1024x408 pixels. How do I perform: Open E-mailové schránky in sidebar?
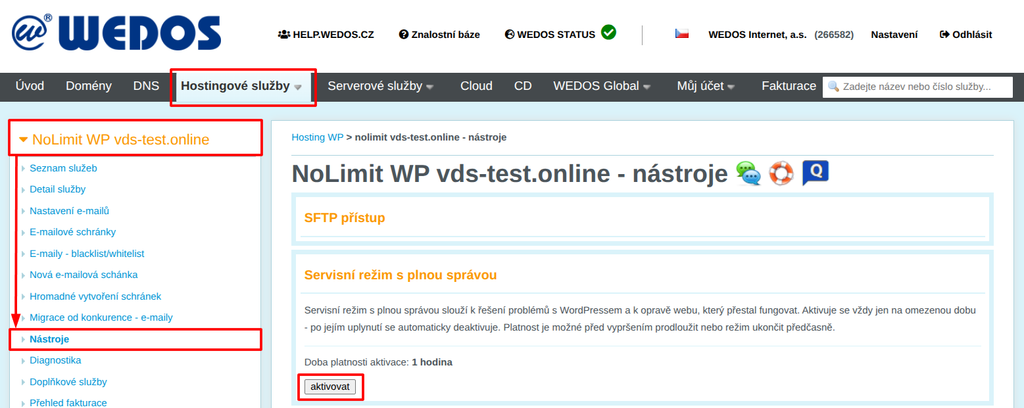point(72,232)
